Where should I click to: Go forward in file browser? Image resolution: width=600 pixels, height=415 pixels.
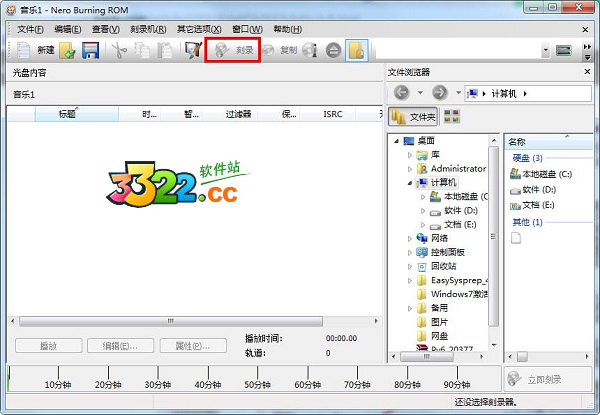pyautogui.click(x=440, y=93)
